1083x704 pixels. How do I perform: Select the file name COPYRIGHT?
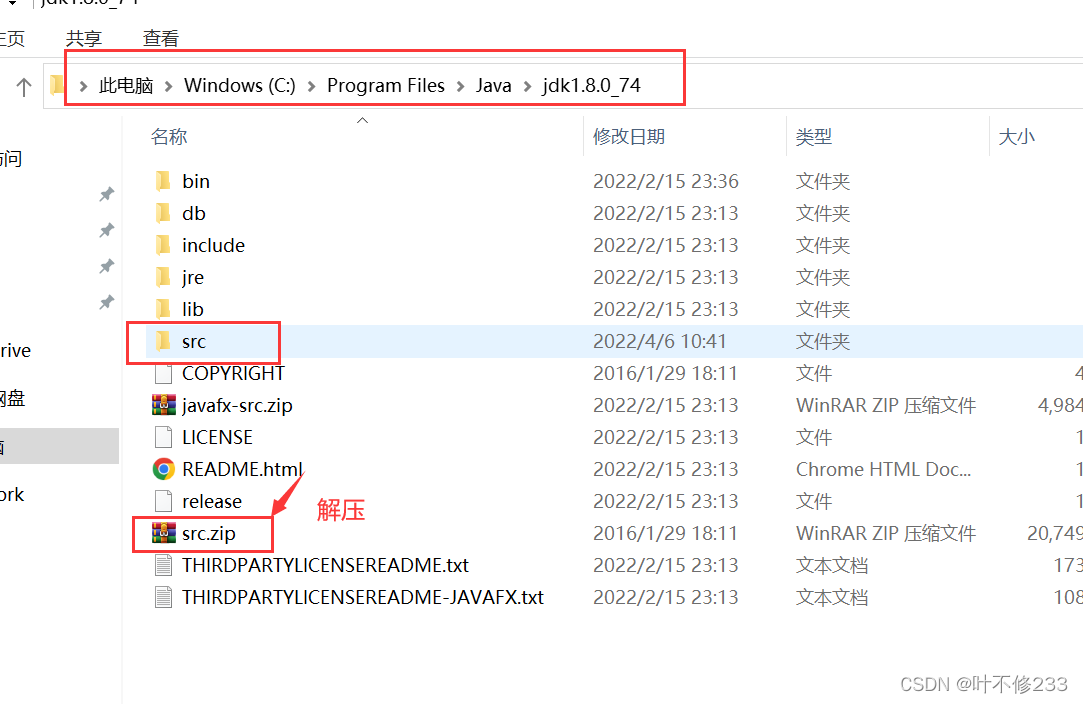(x=233, y=373)
